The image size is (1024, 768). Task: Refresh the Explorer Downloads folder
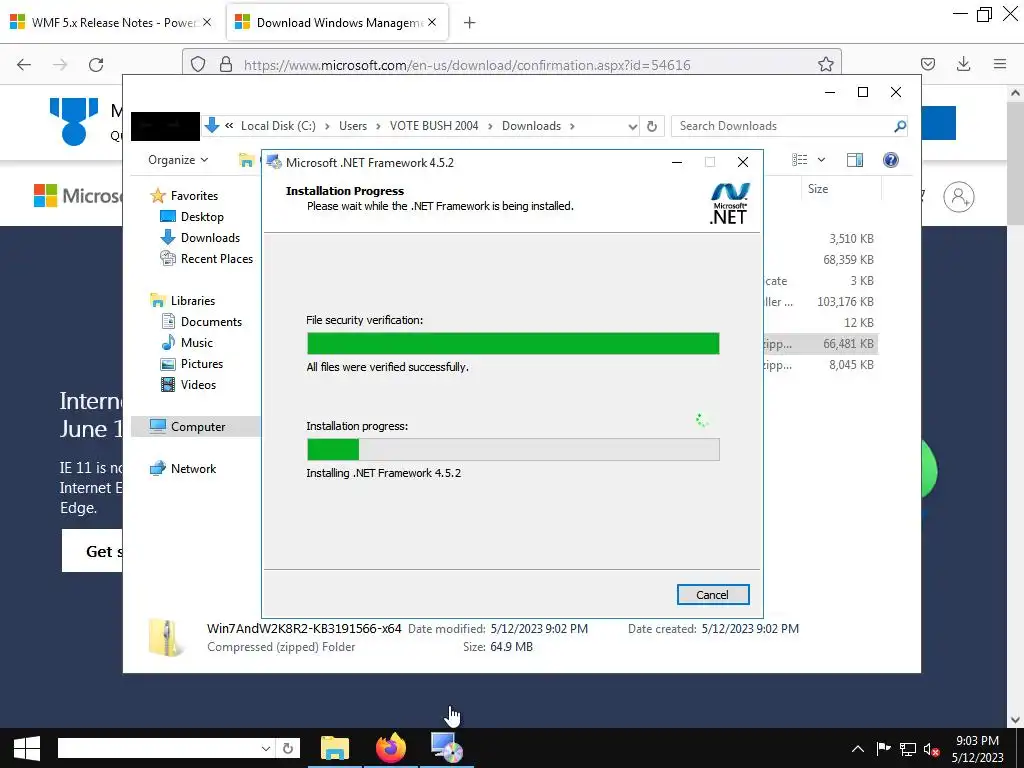coord(652,126)
